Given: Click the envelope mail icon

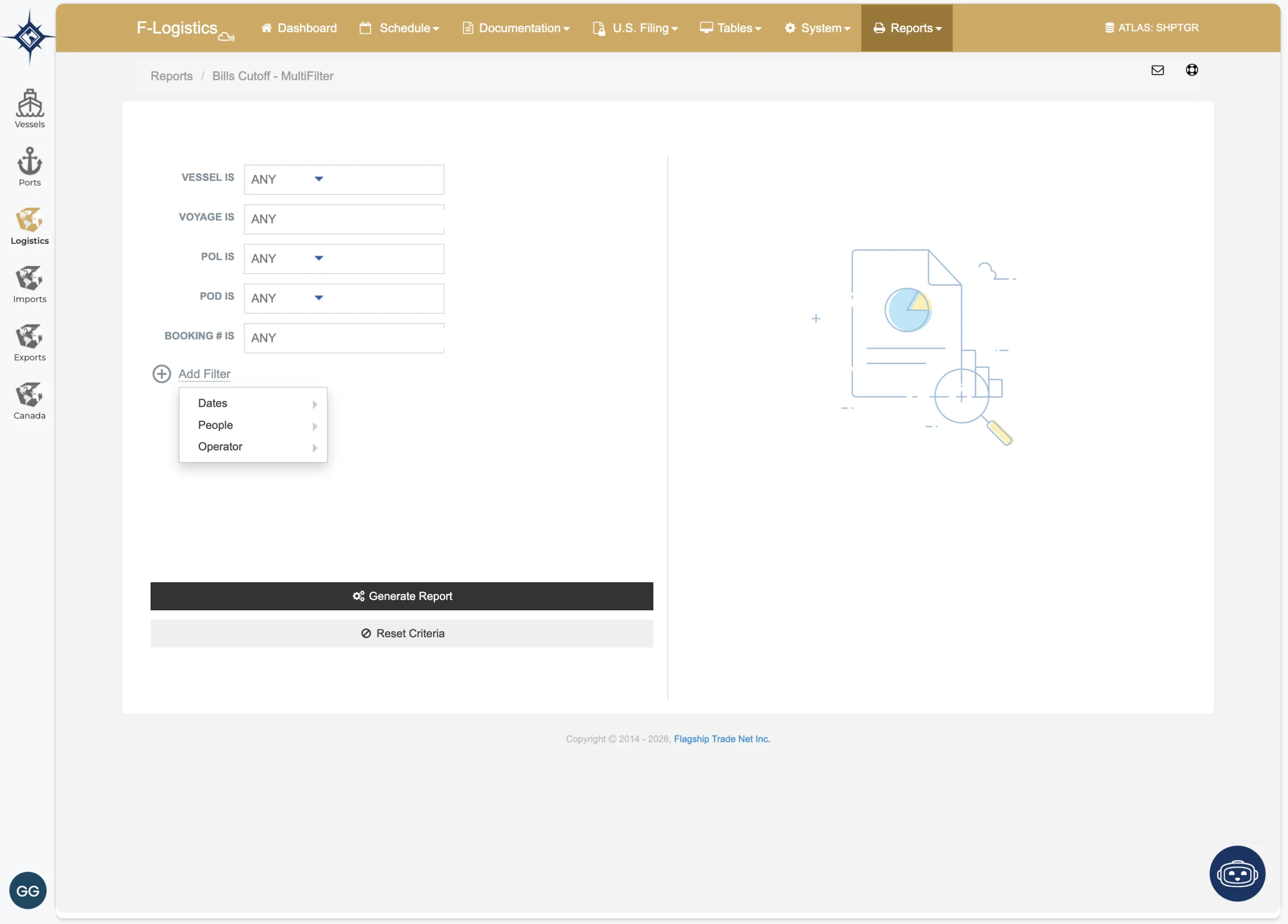Looking at the screenshot, I should click(x=1157, y=70).
